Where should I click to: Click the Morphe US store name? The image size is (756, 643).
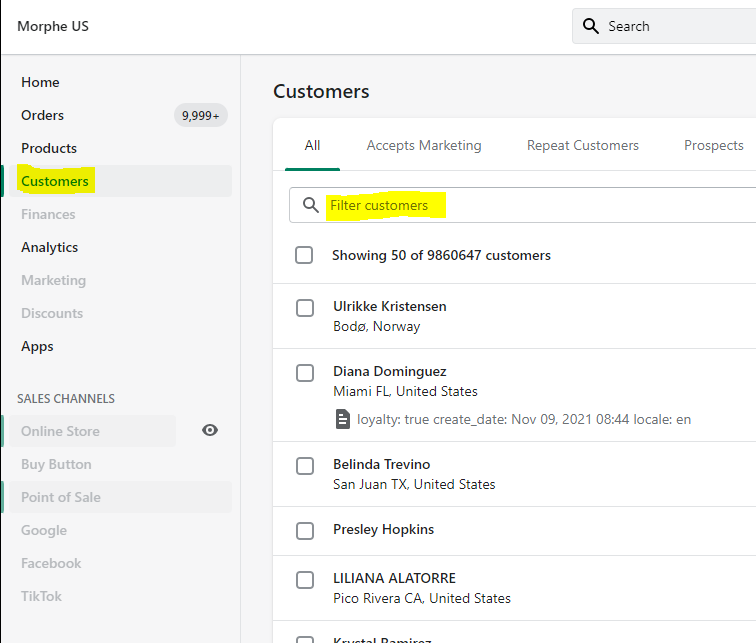point(53,27)
